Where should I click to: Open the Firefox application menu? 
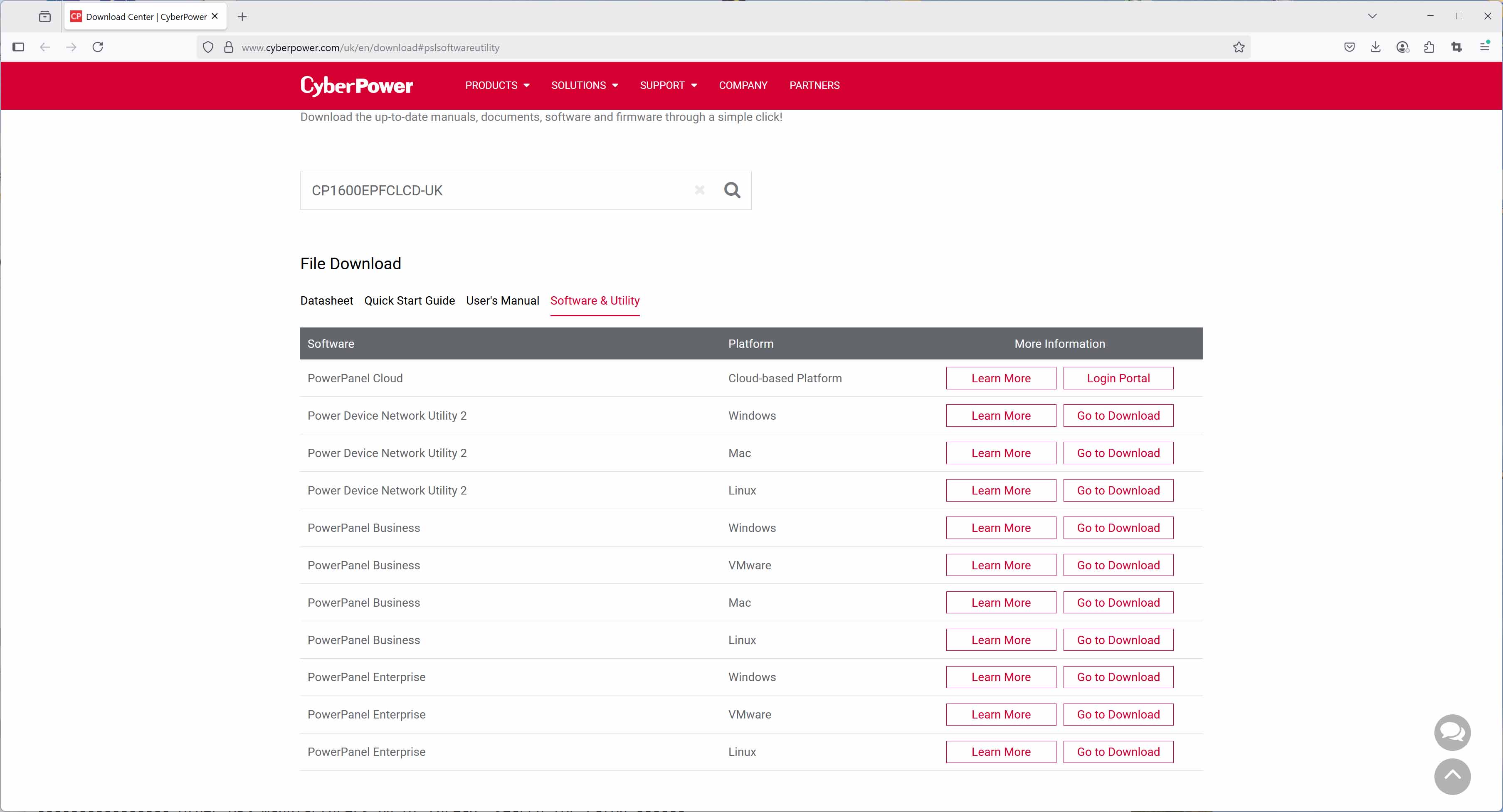pos(1484,47)
